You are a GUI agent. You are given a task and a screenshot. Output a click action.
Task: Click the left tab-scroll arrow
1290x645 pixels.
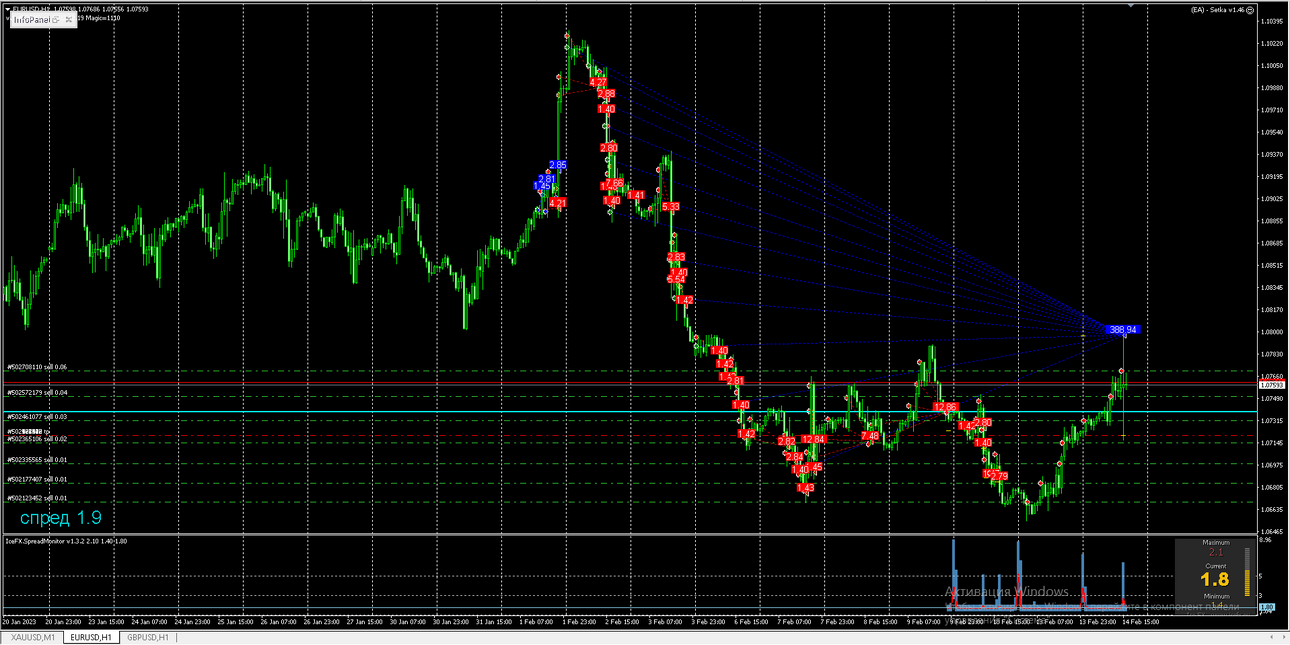tap(1272, 637)
